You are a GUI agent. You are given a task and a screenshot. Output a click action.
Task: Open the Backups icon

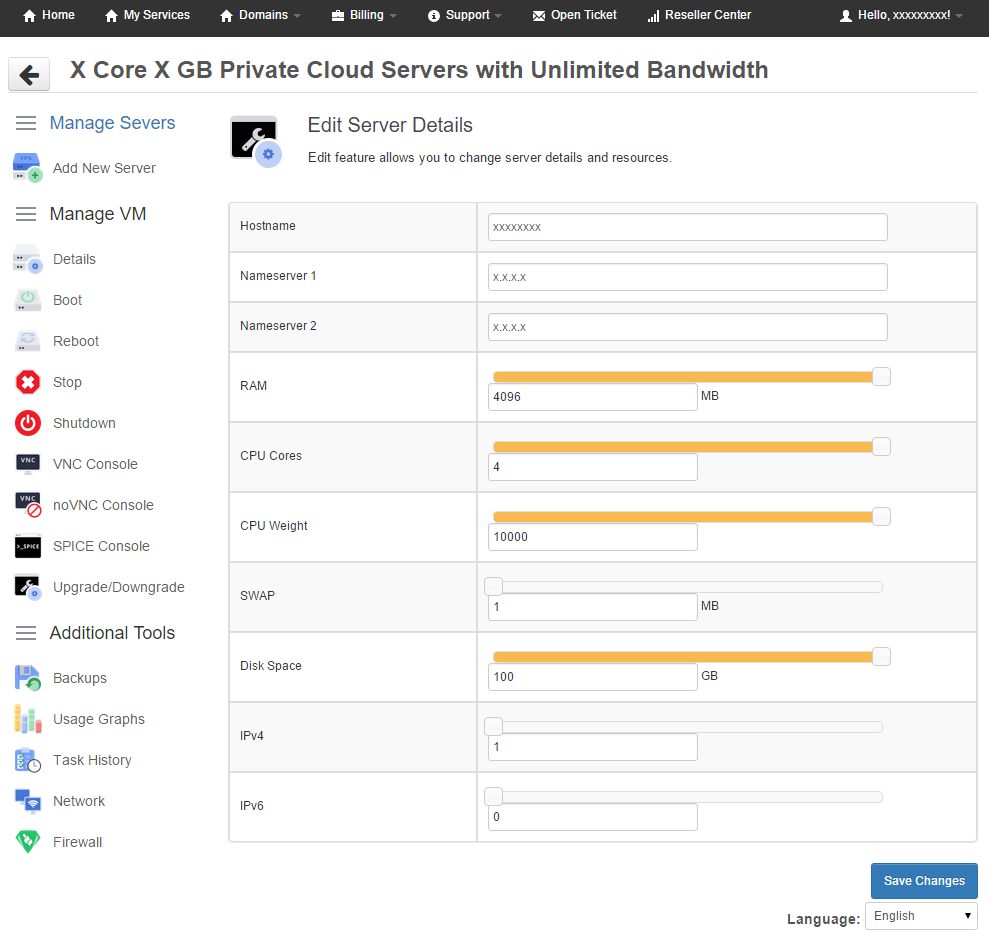28,678
